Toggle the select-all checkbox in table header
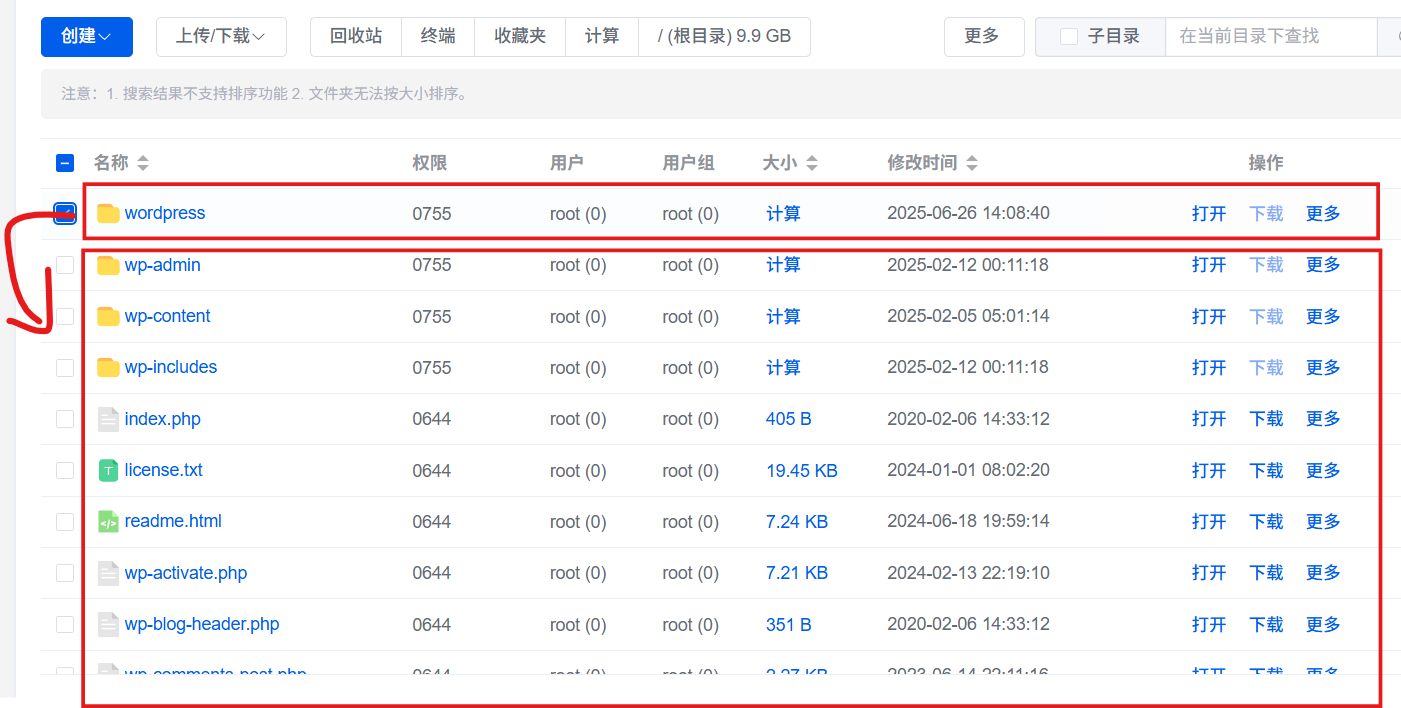The width and height of the screenshot is (1401, 708). 65,163
